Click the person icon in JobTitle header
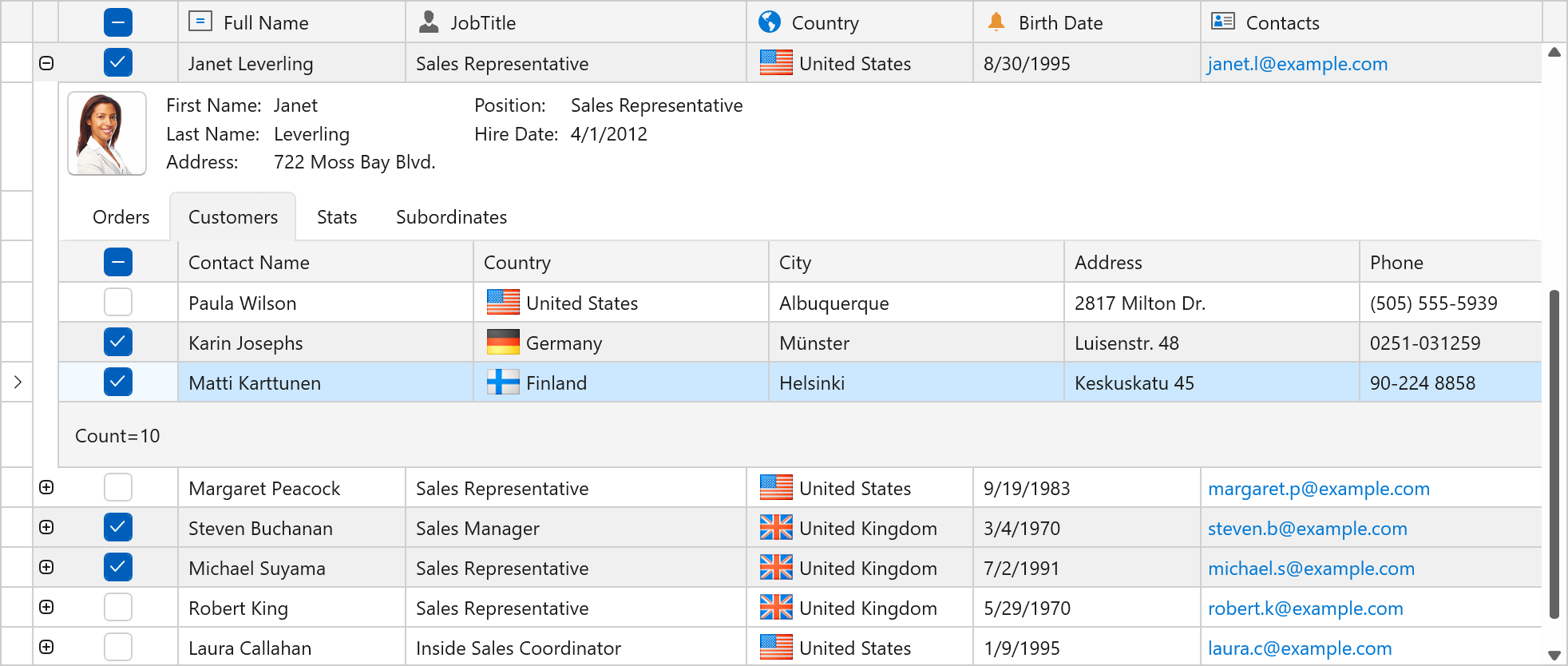This screenshot has height=666, width=1568. point(429,22)
